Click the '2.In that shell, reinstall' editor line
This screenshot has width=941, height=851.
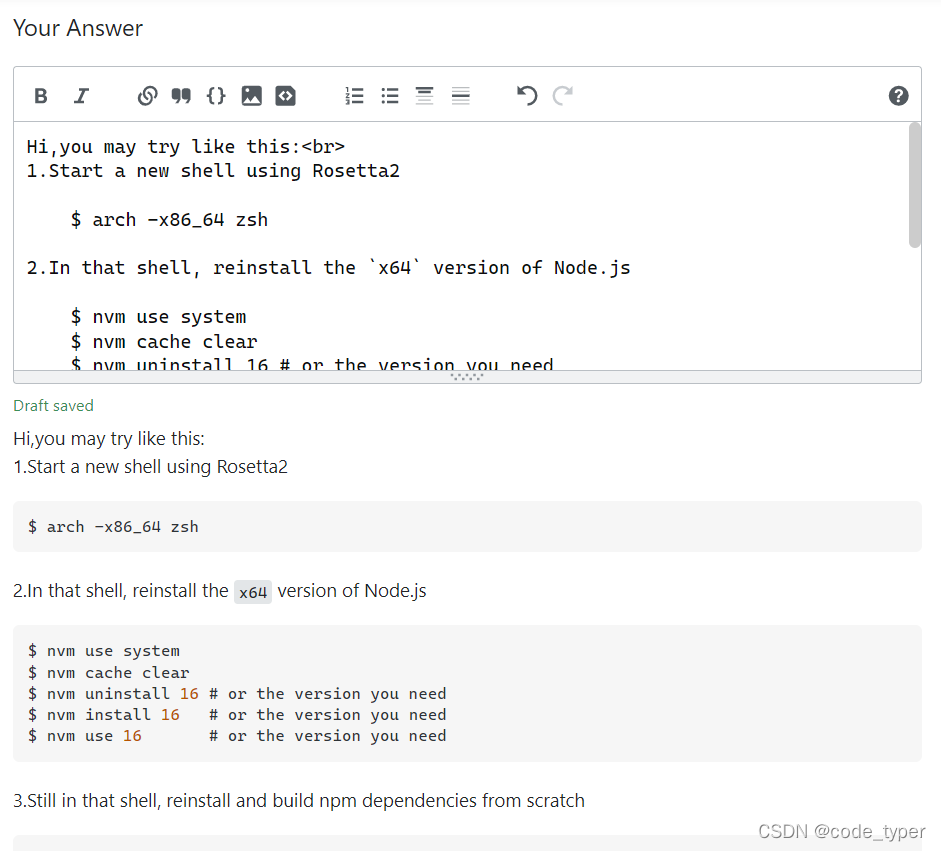pyautogui.click(x=328, y=268)
